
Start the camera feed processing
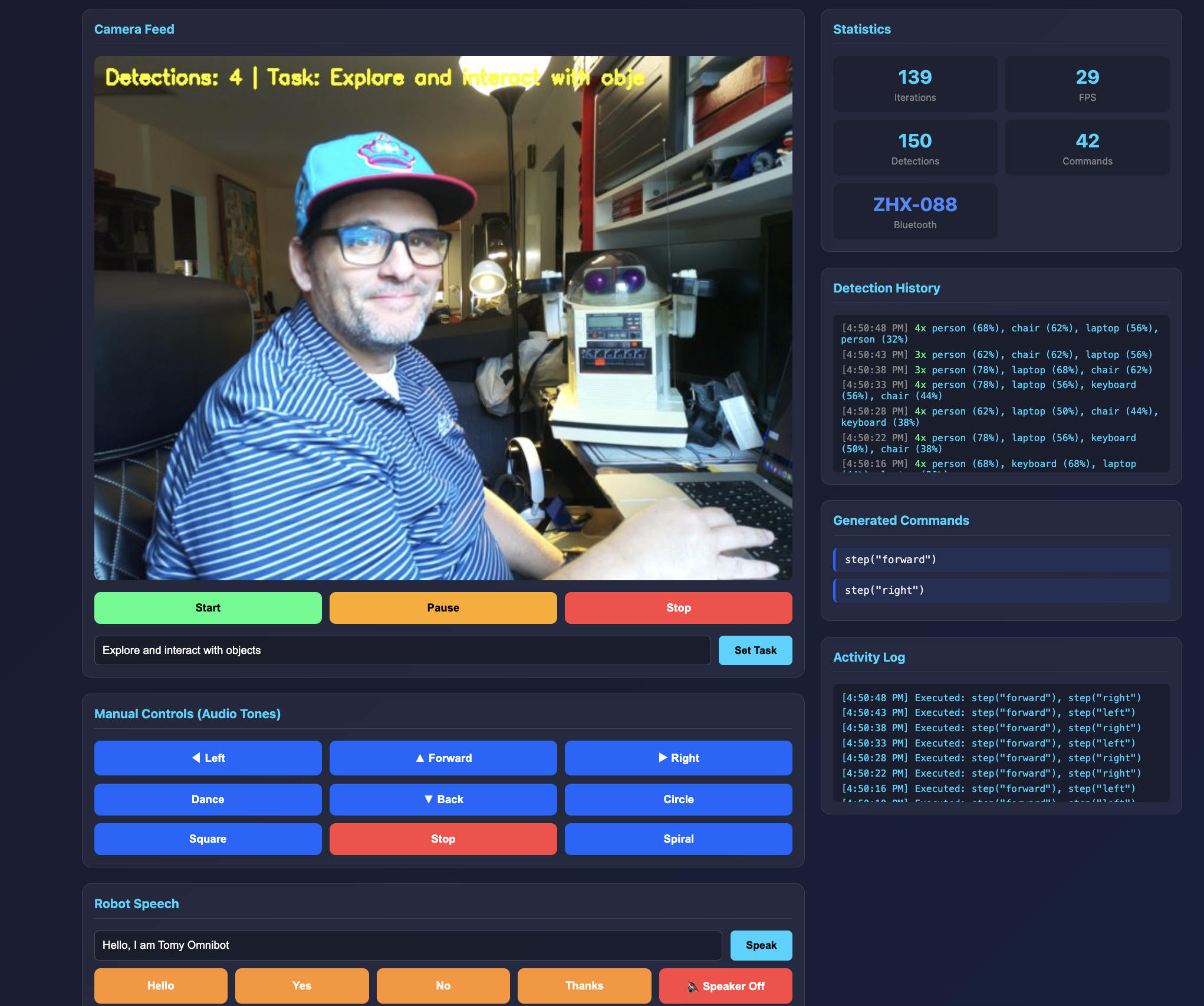(x=208, y=607)
